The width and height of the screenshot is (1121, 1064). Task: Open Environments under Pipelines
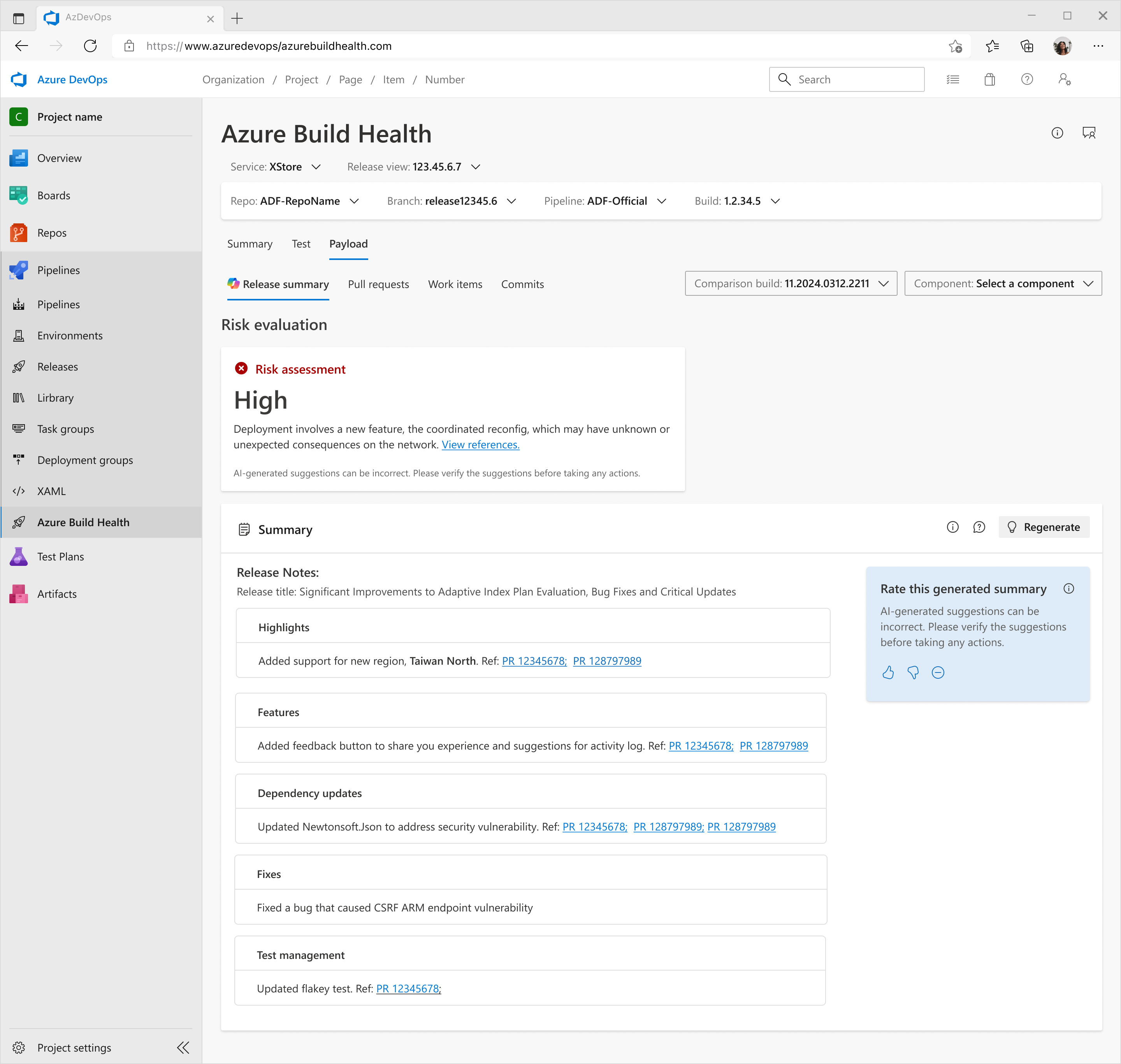pos(70,336)
